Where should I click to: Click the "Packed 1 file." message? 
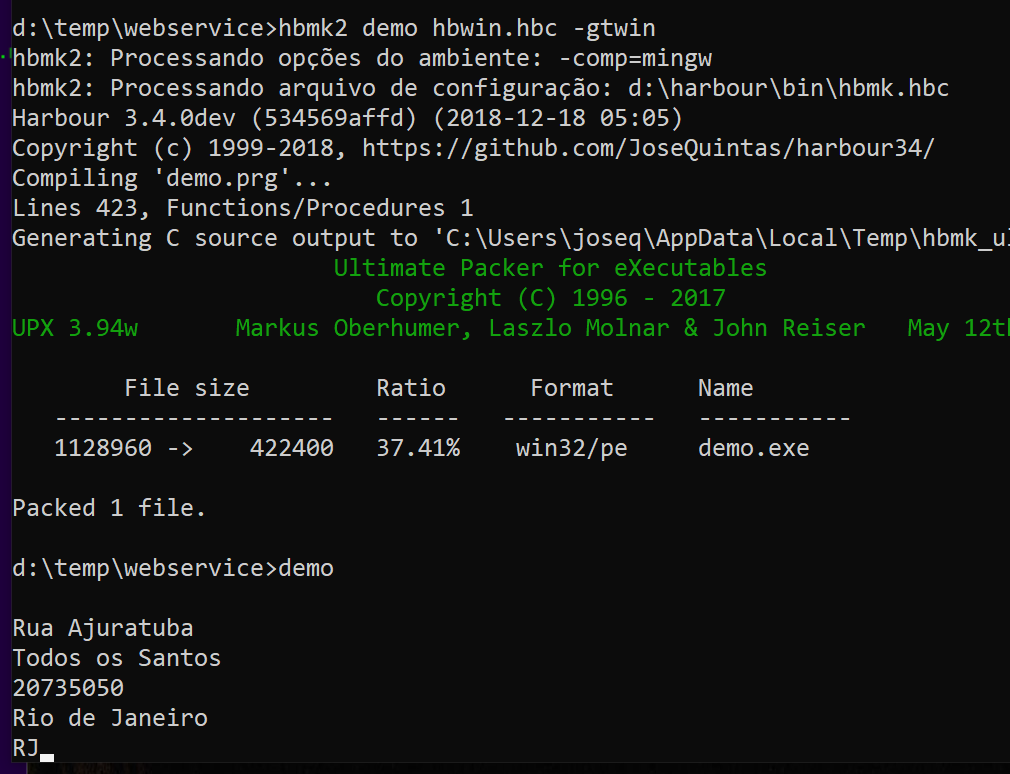point(109,508)
